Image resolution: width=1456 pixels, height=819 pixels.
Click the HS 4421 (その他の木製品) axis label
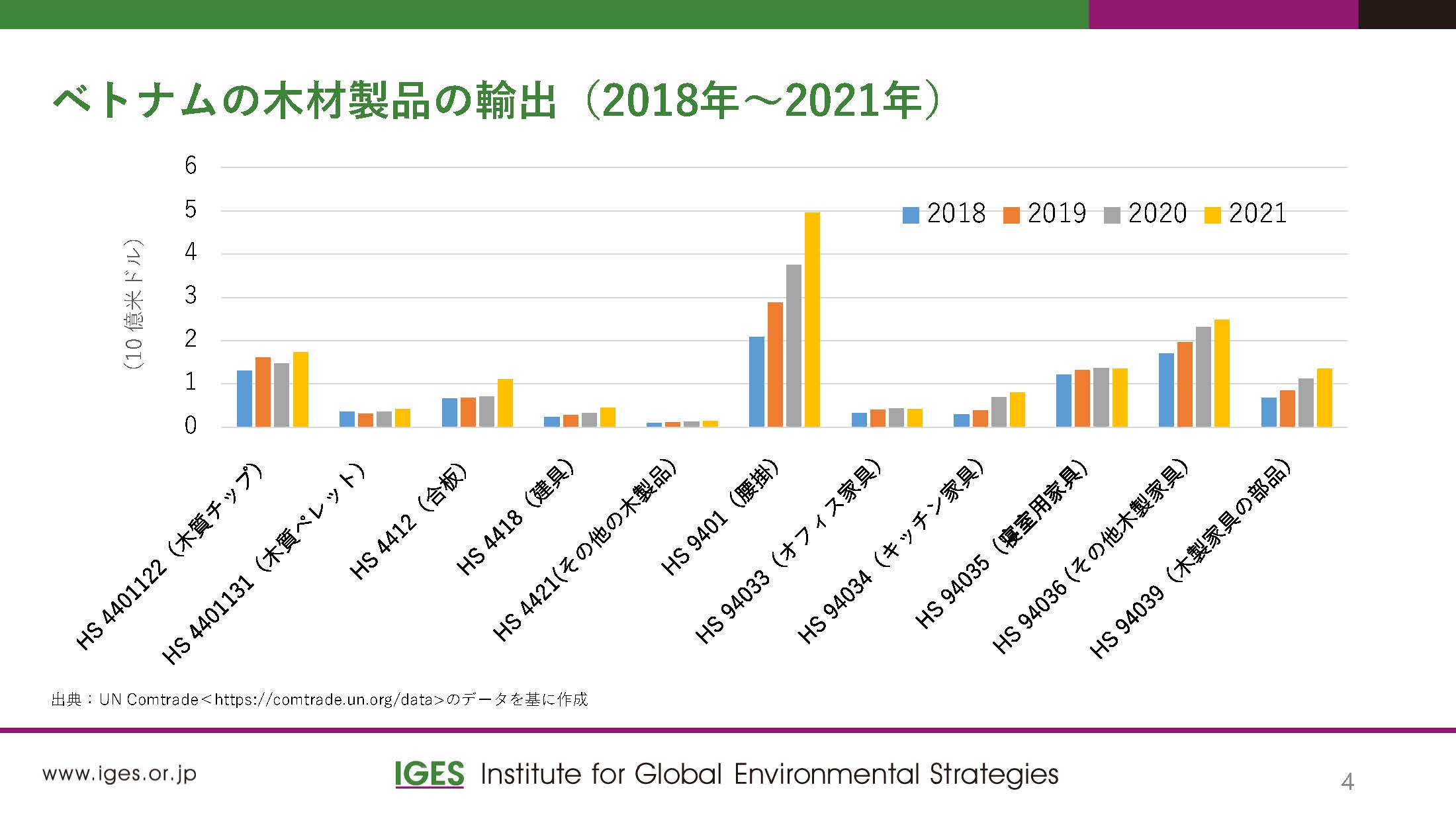[586, 550]
